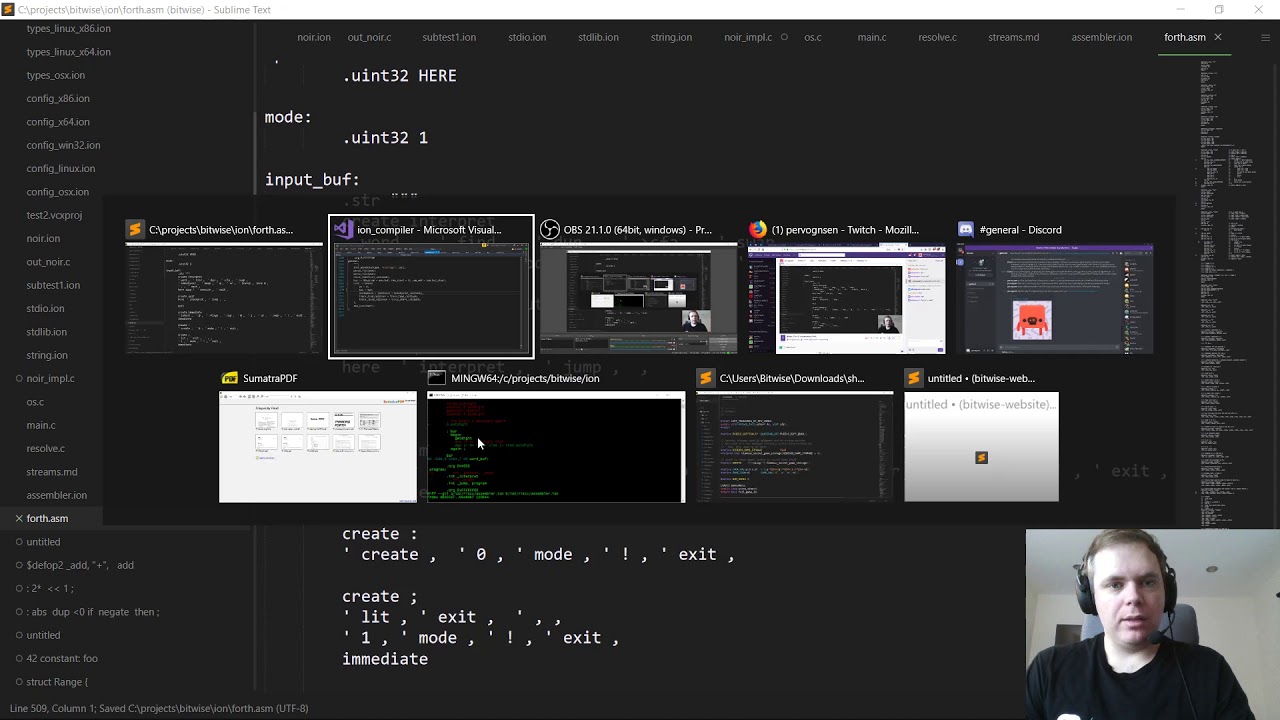1280x720 pixels.
Task: Open the noir.ion tab
Action: click(x=314, y=37)
